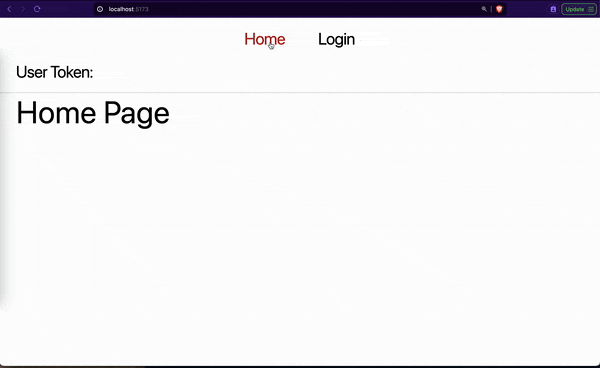Click the User Token label
The image size is (600, 368).
point(54,72)
